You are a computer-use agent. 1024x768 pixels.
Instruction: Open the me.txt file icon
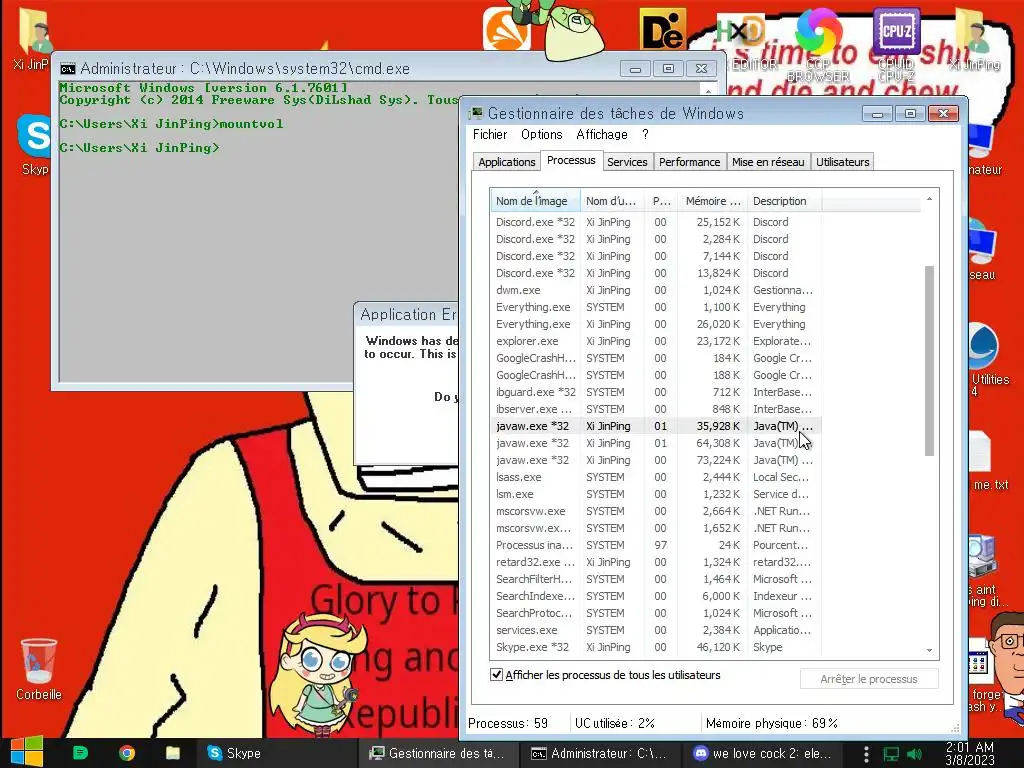pos(987,460)
